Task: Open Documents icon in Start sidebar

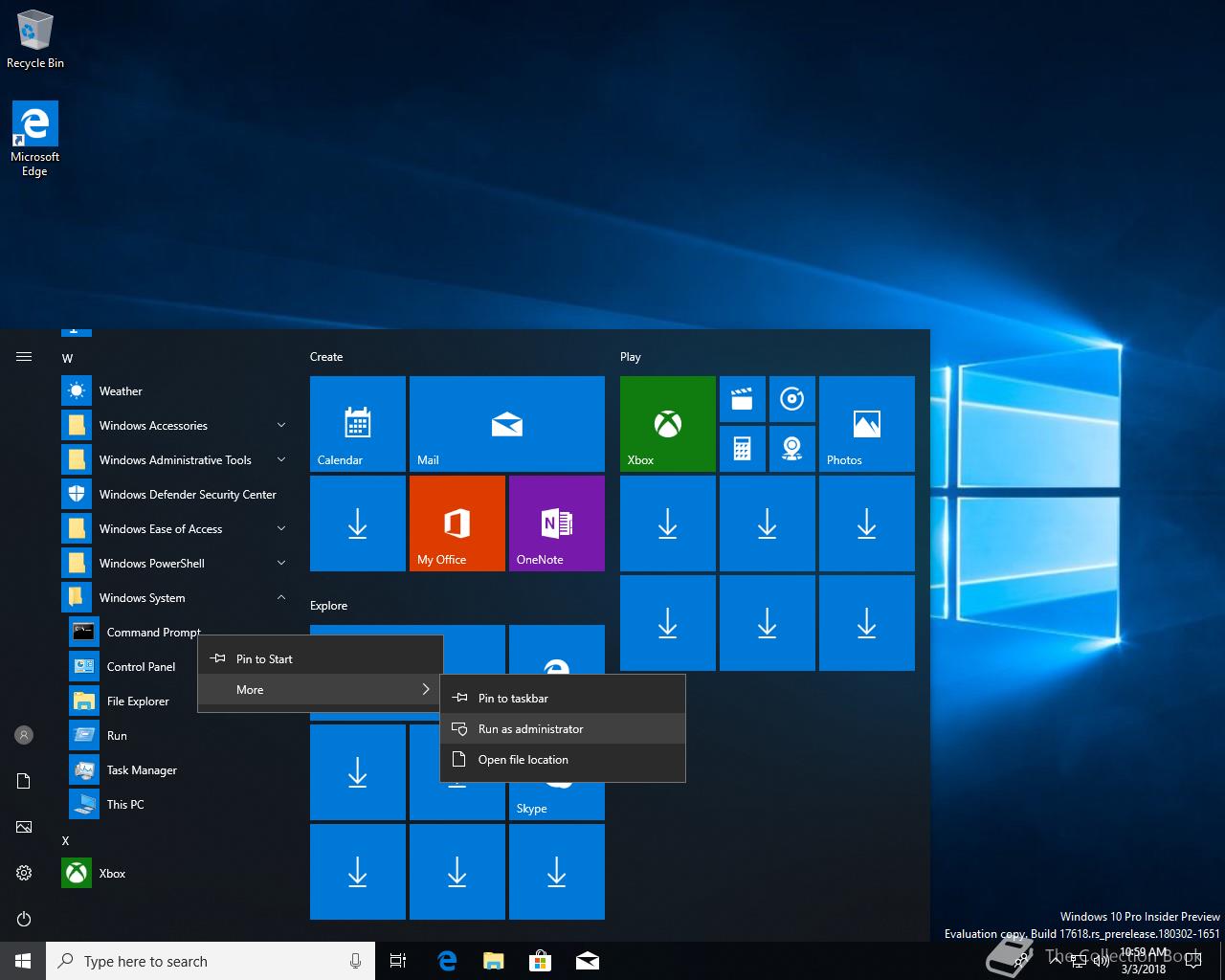Action: 24,781
